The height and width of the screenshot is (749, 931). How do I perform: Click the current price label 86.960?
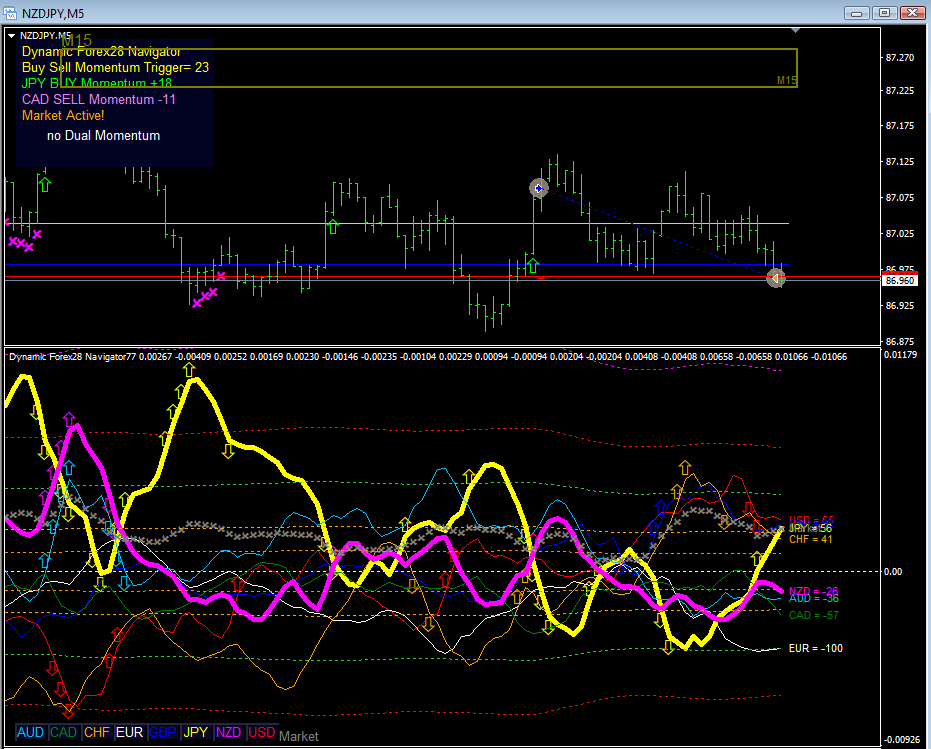click(x=900, y=280)
